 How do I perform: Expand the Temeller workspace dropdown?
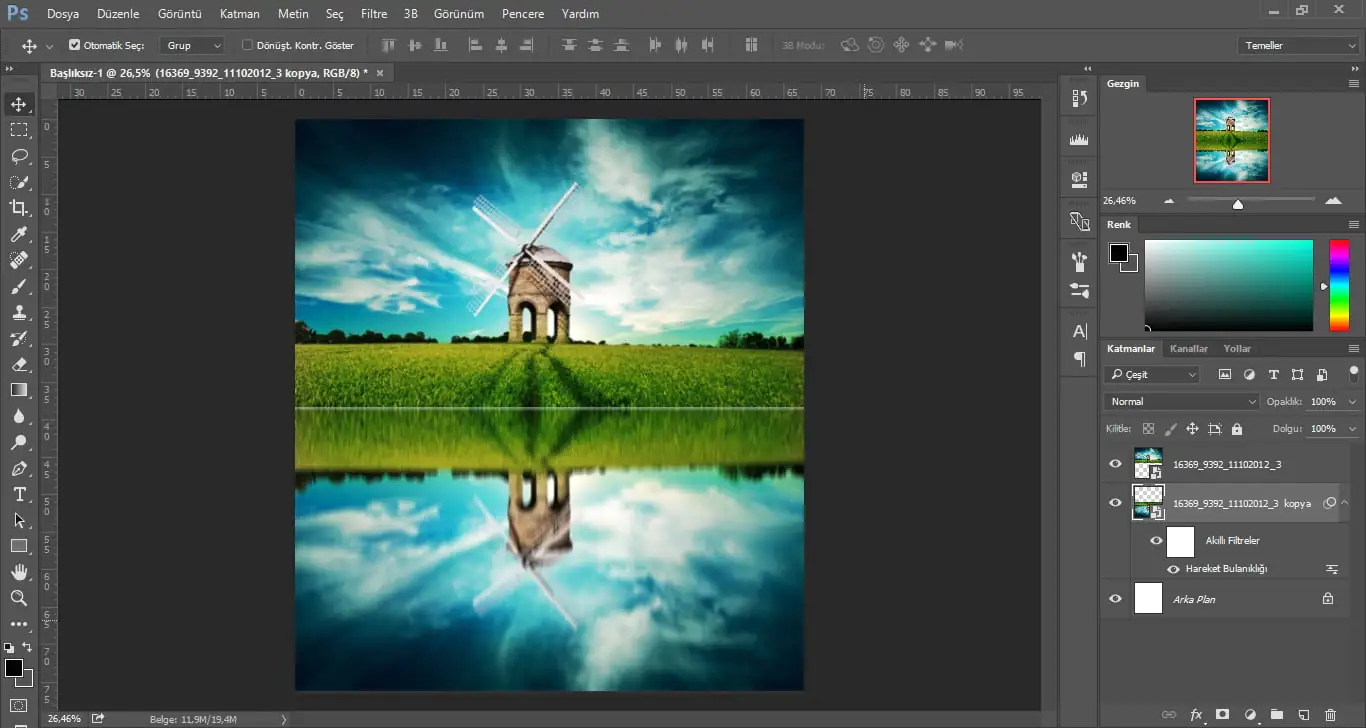click(x=1297, y=45)
